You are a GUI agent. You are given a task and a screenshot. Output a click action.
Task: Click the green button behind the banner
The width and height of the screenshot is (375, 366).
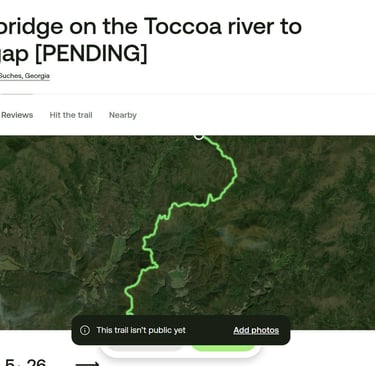pos(223,348)
